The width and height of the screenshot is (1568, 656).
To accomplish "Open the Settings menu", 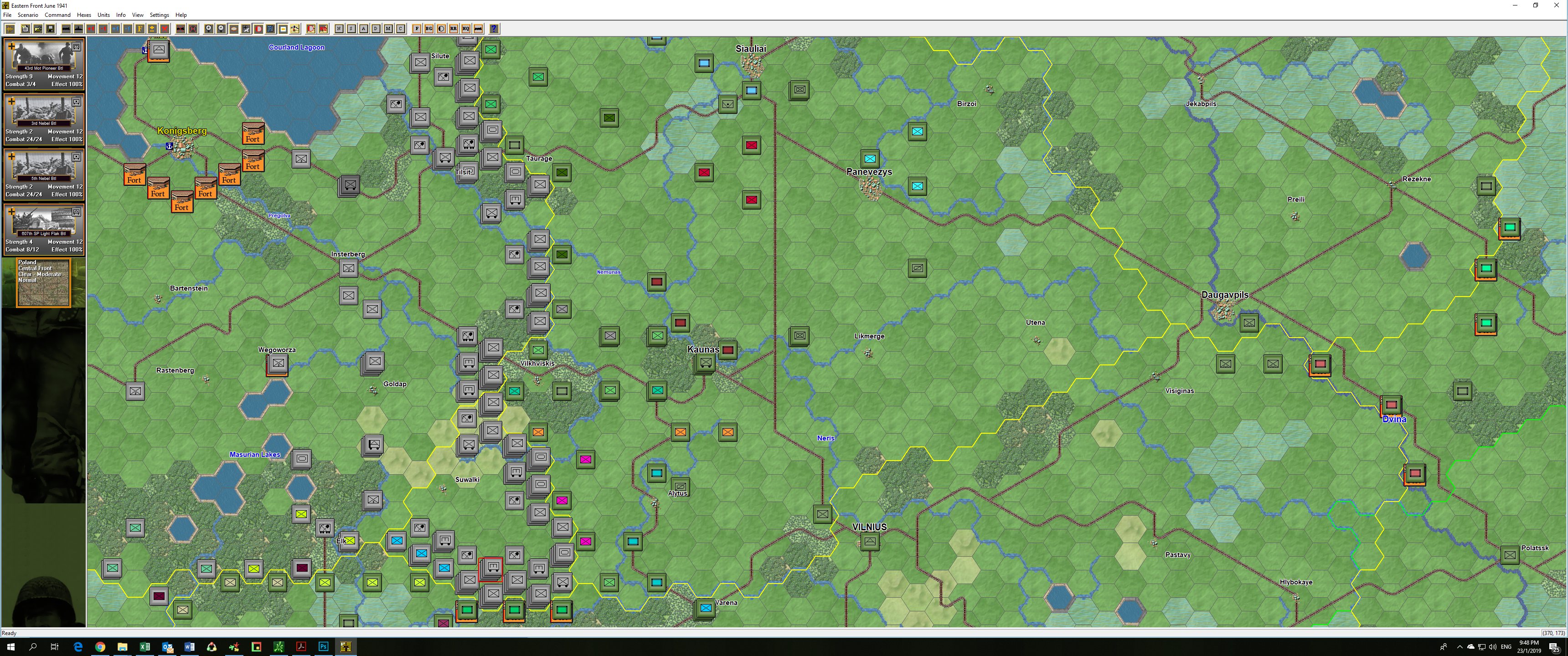I will [160, 15].
